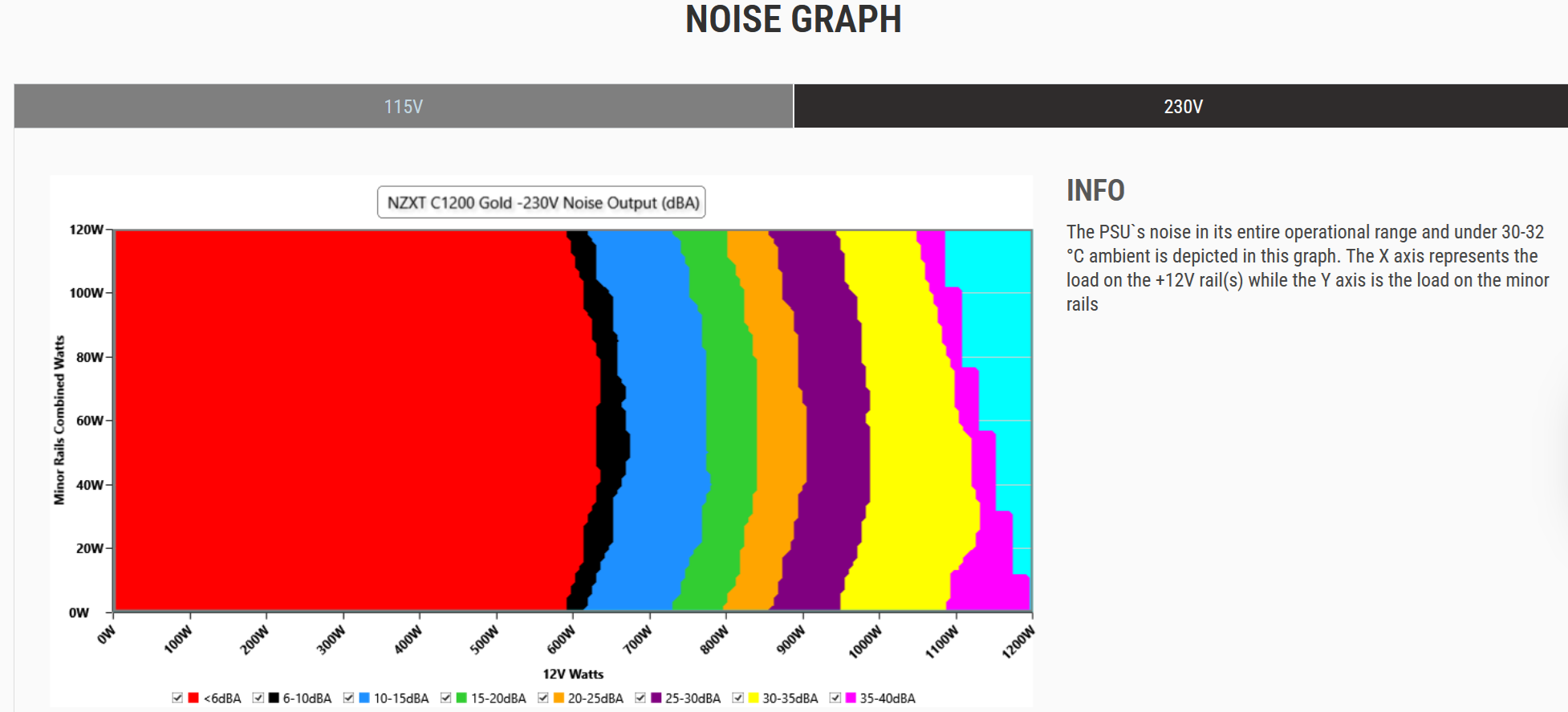1568x712 pixels.
Task: Click the '20-25dBA' legend label text
Action: (x=595, y=698)
